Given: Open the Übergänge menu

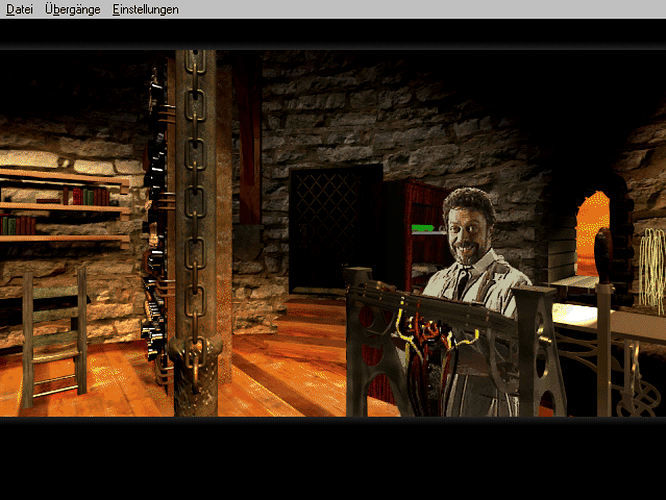Looking at the screenshot, I should click(73, 9).
